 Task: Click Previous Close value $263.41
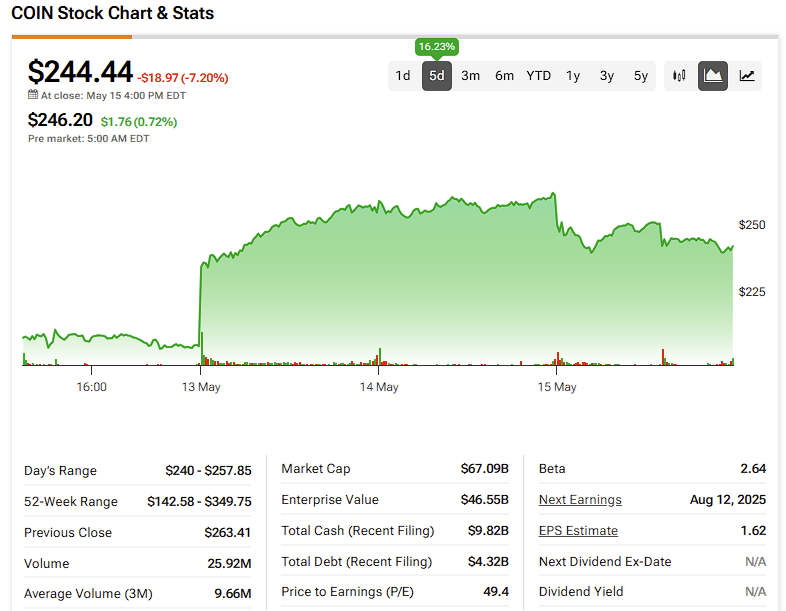[x=228, y=532]
